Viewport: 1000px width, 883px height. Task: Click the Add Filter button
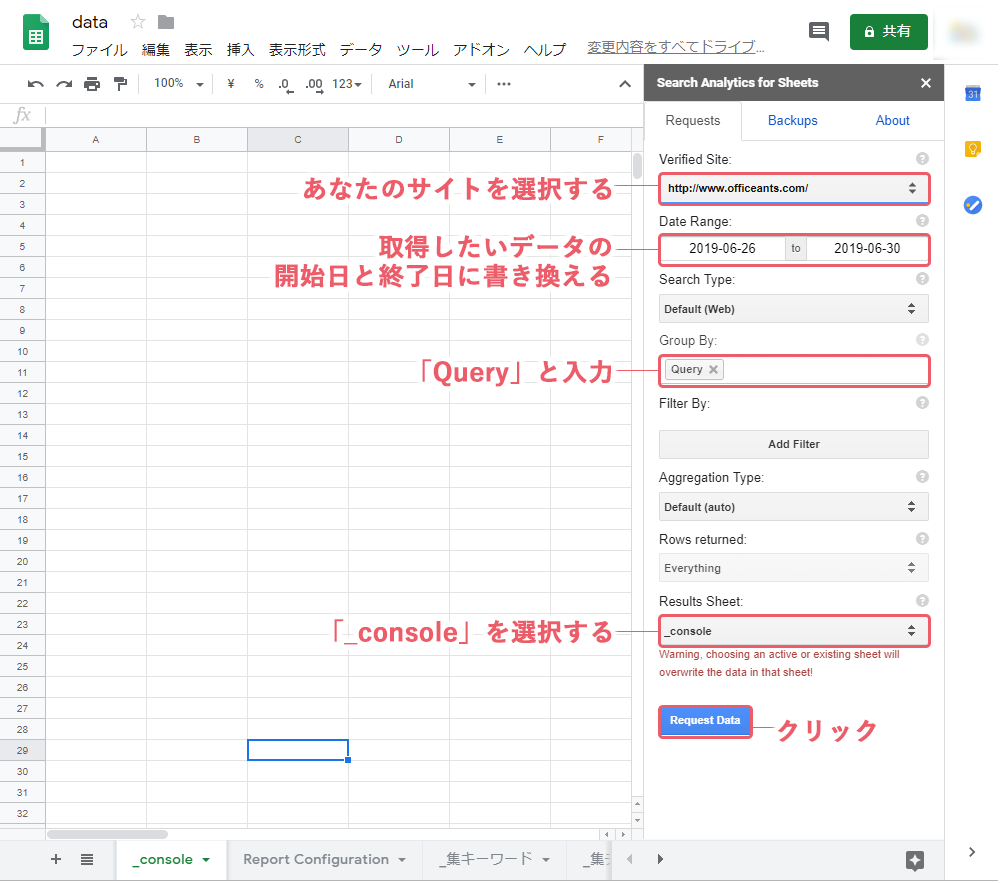[x=793, y=444]
